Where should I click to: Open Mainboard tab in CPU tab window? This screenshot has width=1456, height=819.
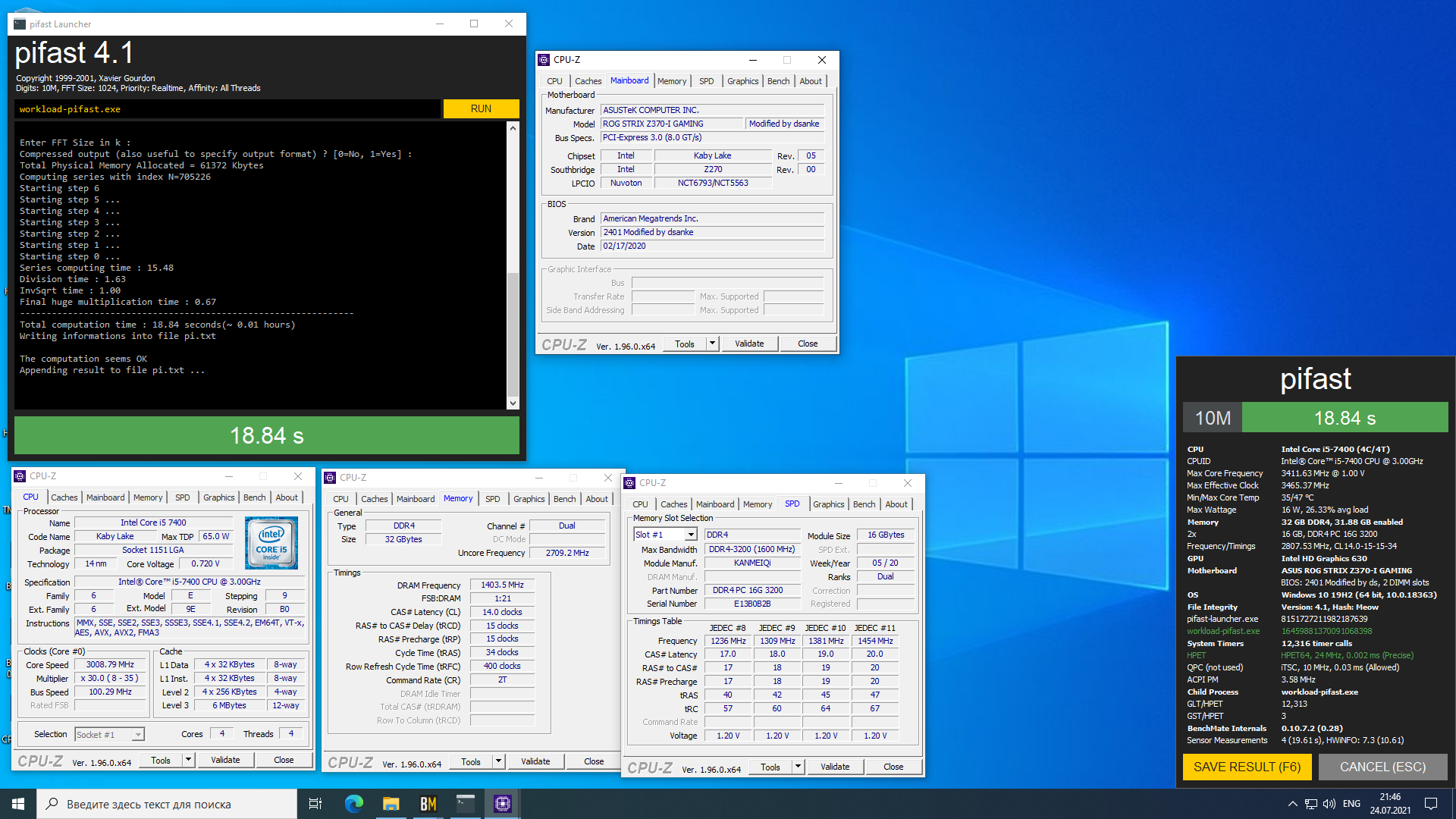click(x=105, y=497)
